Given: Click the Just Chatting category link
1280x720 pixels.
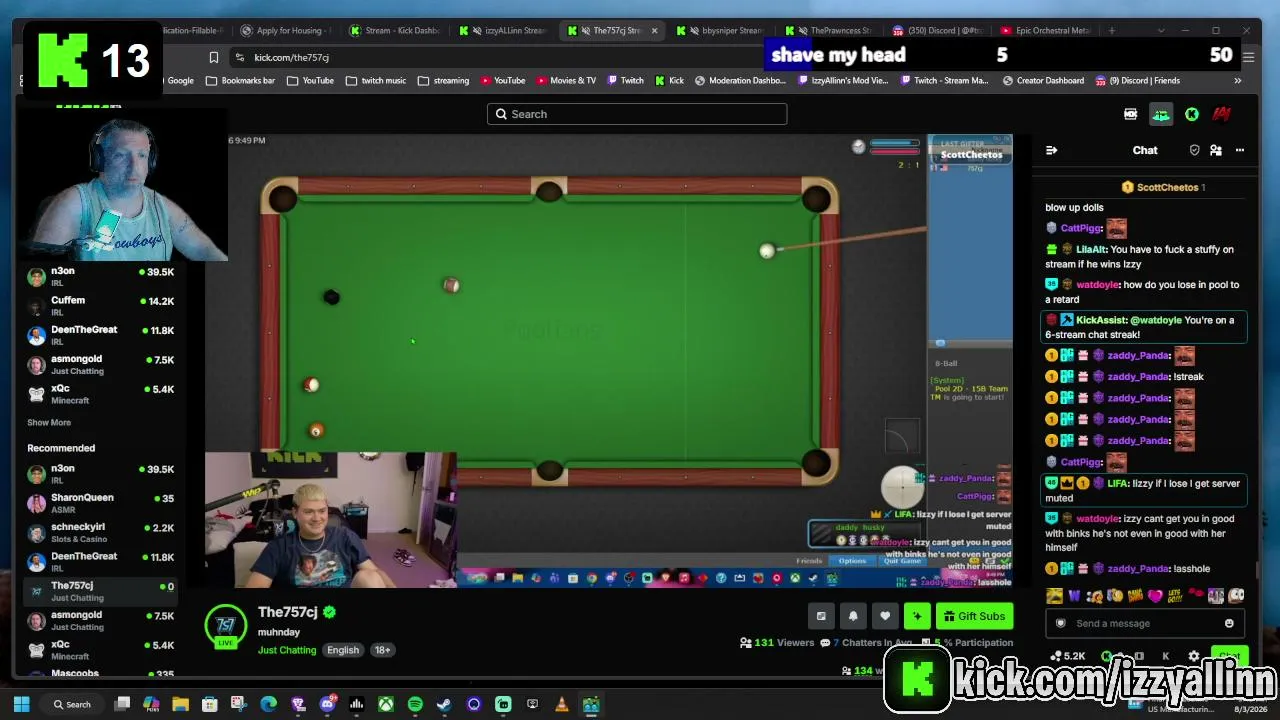Looking at the screenshot, I should point(287,650).
